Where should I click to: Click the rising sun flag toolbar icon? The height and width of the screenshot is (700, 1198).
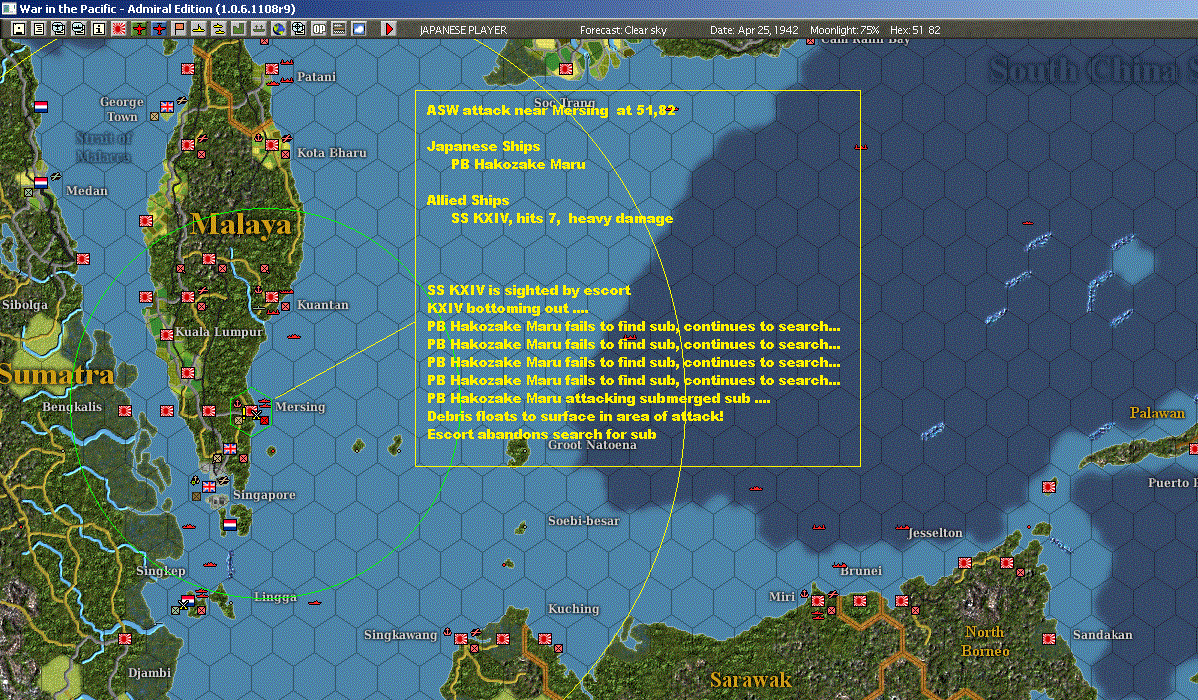pos(118,29)
